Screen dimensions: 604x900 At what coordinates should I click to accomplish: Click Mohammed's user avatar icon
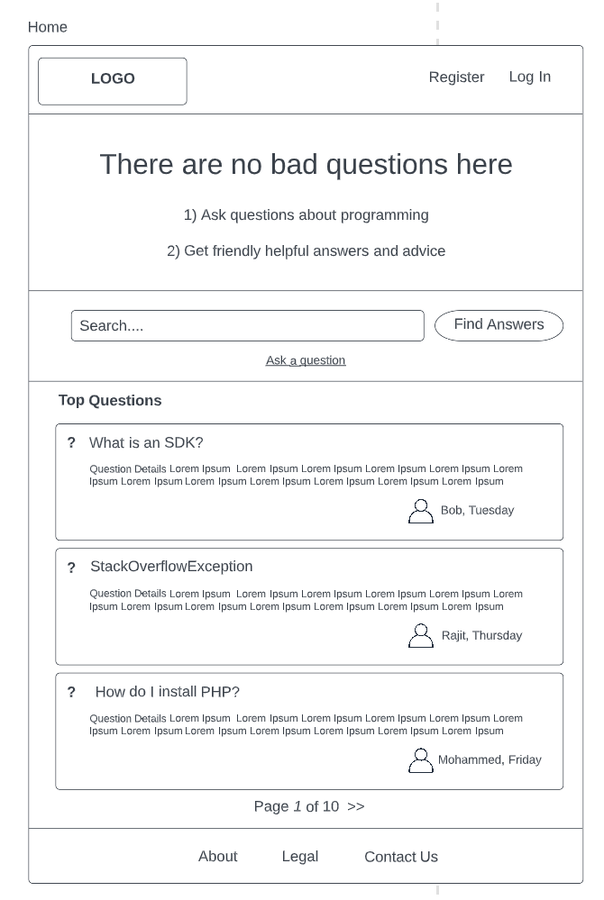click(x=421, y=761)
